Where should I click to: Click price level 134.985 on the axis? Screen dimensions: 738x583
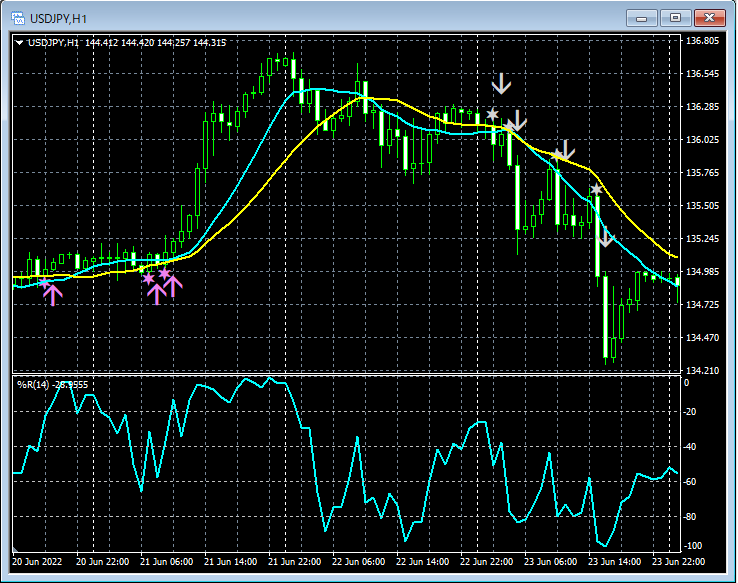[x=702, y=272]
